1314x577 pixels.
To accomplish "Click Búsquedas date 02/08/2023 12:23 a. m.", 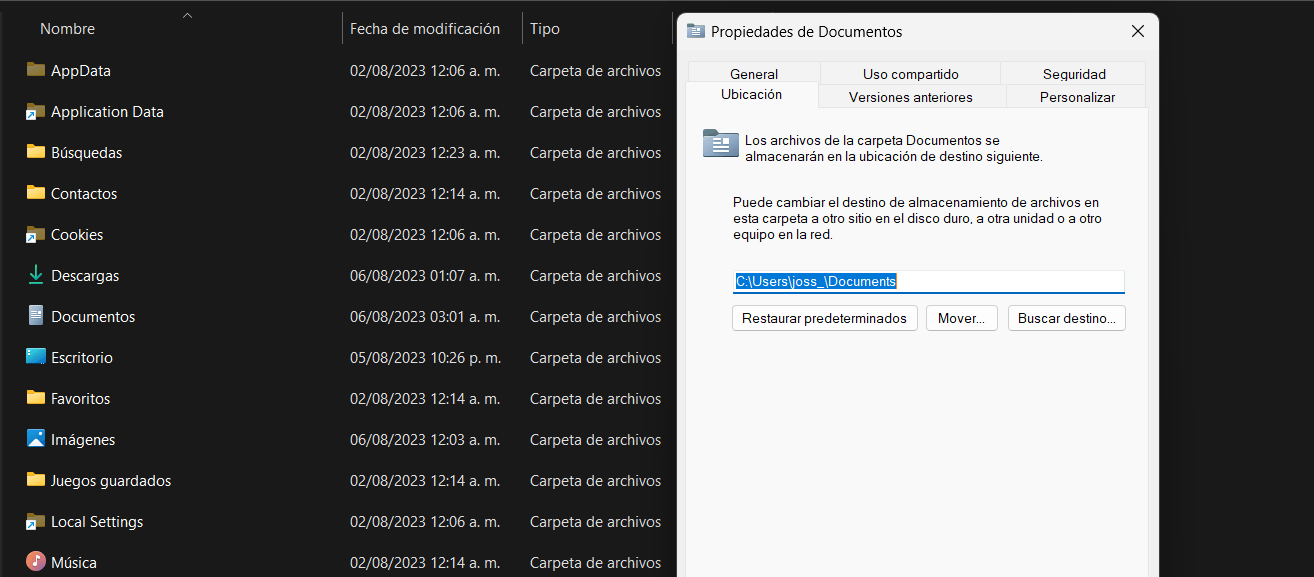I will [x=425, y=153].
